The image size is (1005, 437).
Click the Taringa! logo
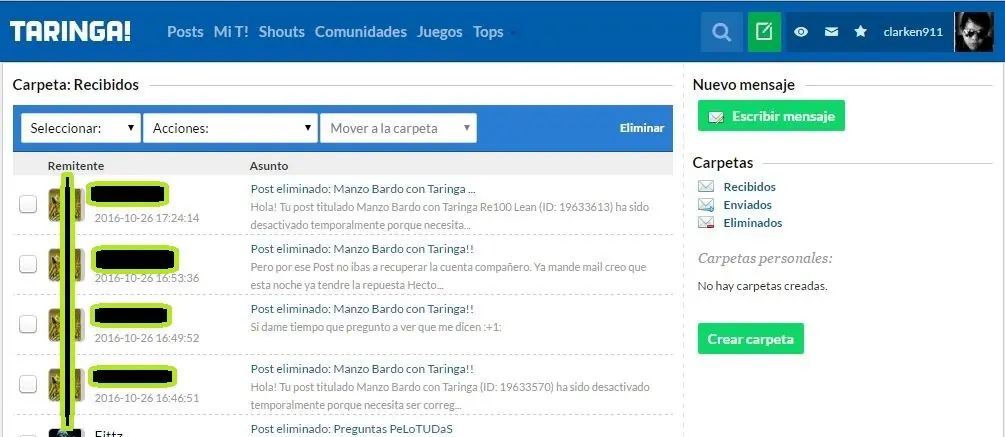coord(71,31)
